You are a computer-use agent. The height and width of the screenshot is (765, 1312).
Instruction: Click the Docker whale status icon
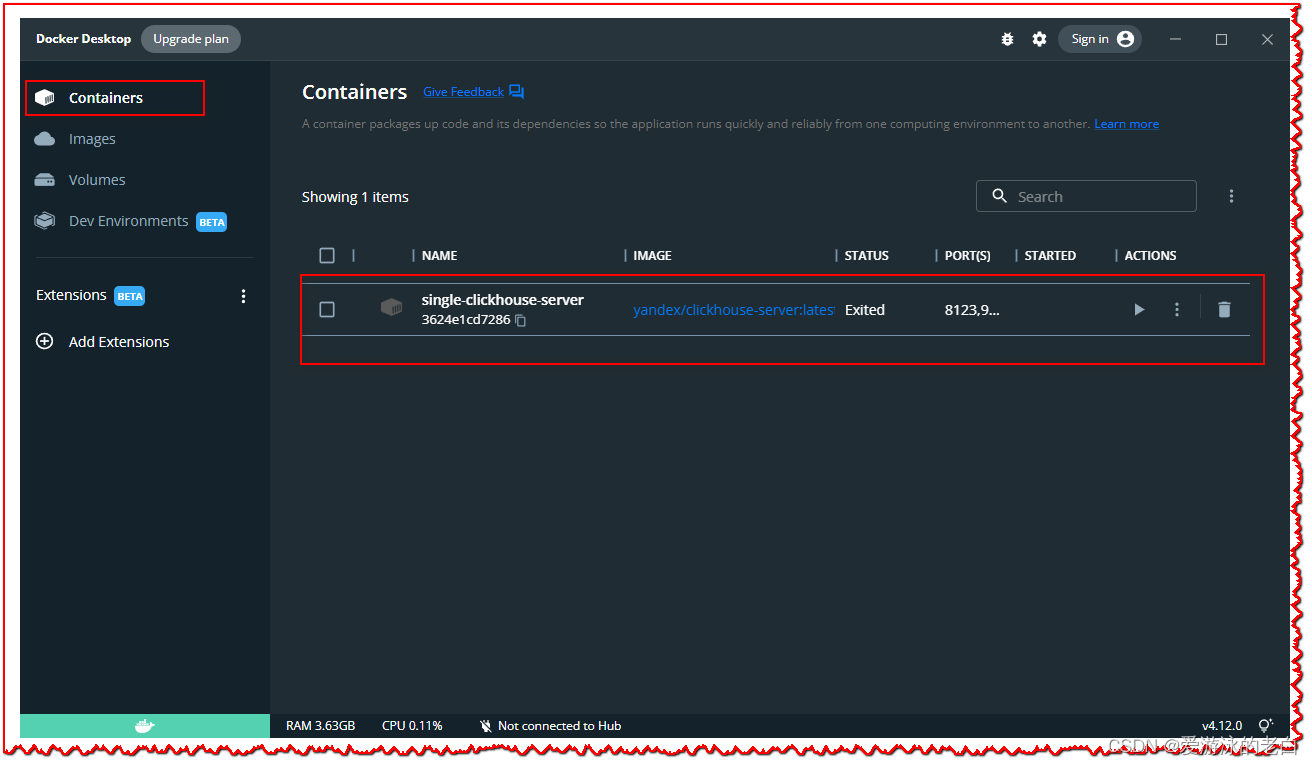point(145,726)
